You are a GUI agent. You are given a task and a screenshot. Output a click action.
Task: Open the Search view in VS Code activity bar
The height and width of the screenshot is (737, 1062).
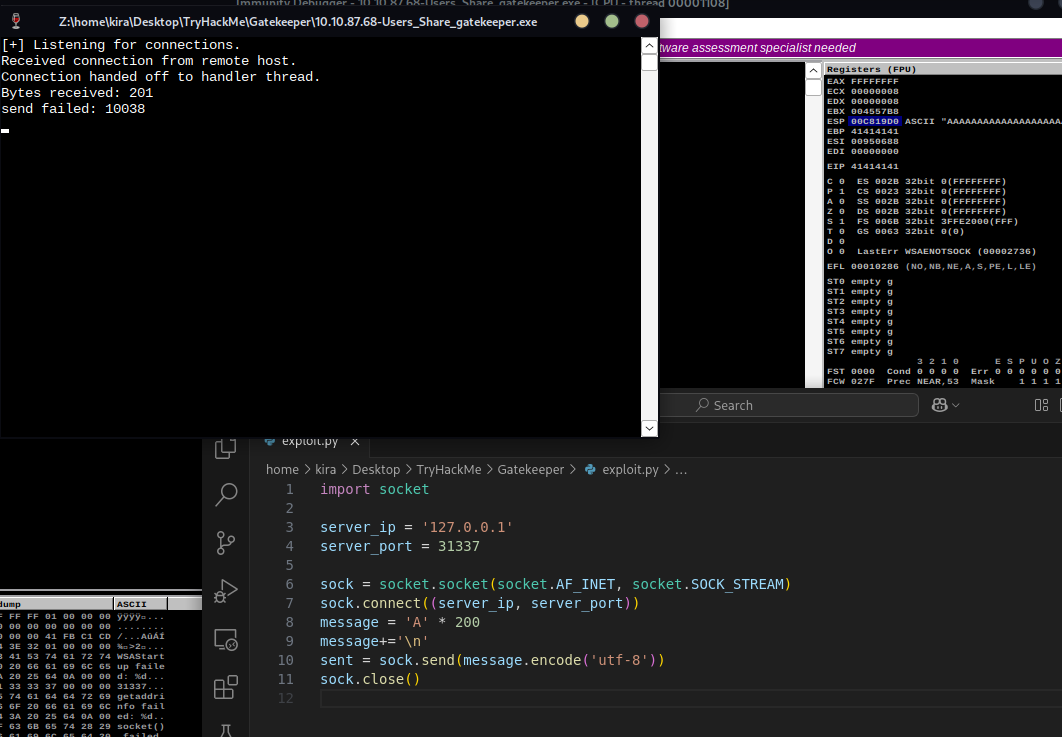226,494
